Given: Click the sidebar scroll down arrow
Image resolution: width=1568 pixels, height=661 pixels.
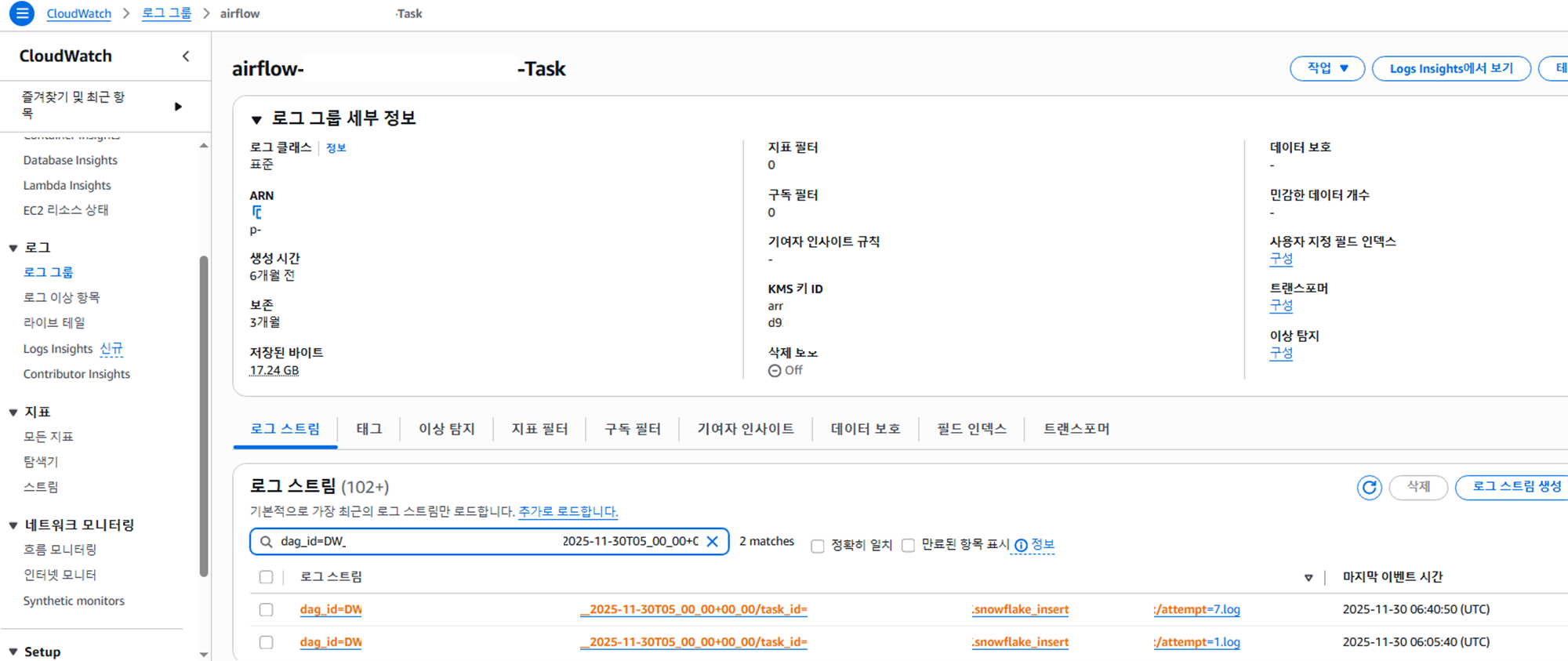Looking at the screenshot, I should click(204, 654).
